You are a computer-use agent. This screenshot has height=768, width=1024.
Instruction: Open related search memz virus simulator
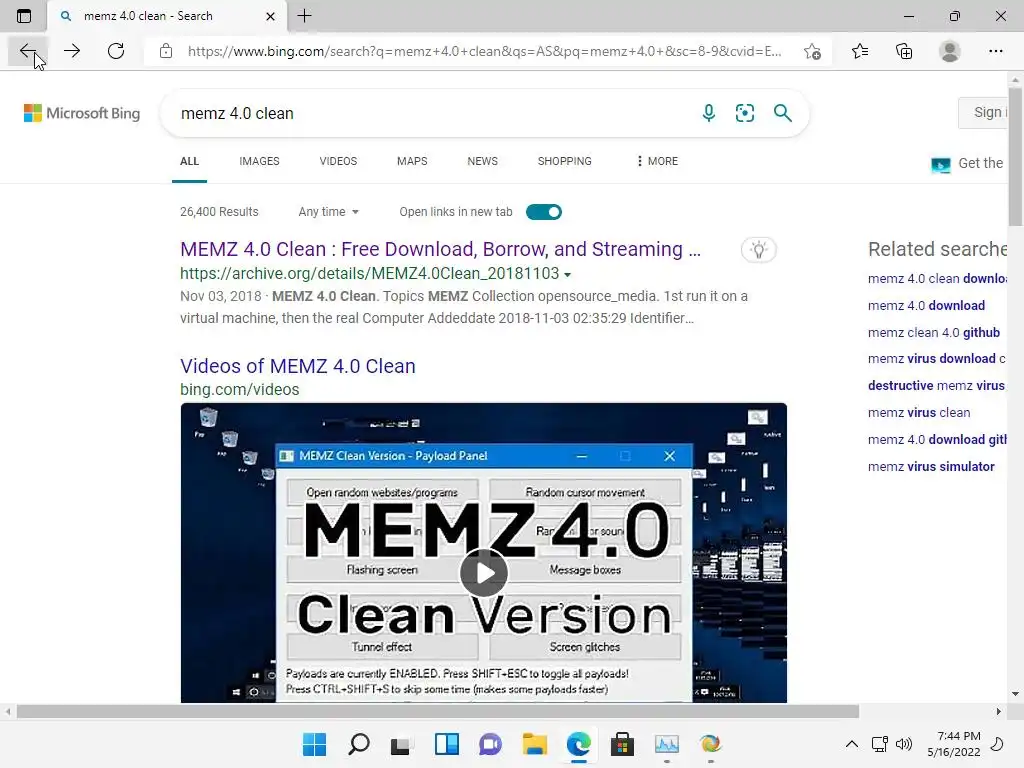931,466
